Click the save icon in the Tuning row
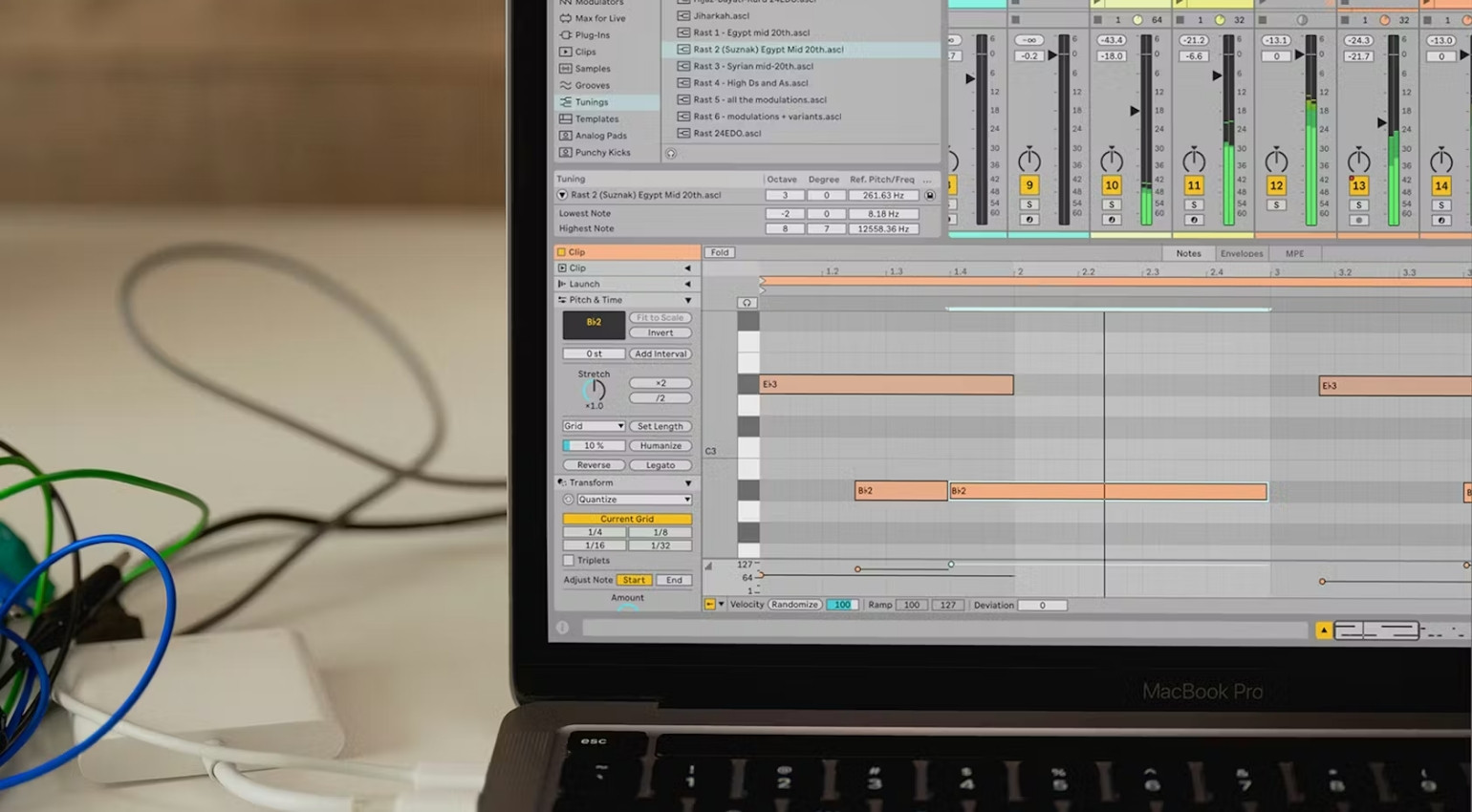 click(929, 195)
